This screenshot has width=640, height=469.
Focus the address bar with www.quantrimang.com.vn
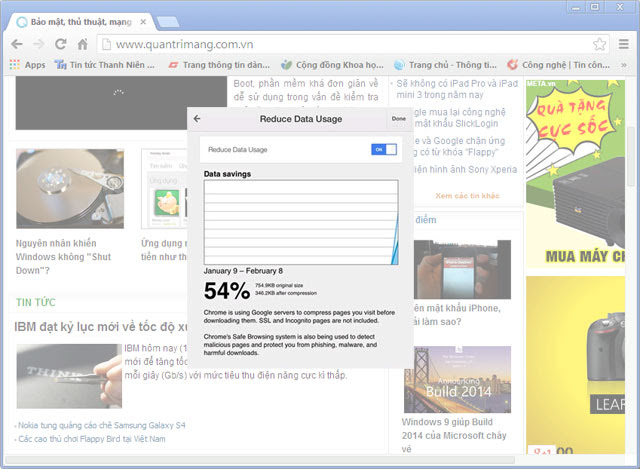pyautogui.click(x=353, y=44)
